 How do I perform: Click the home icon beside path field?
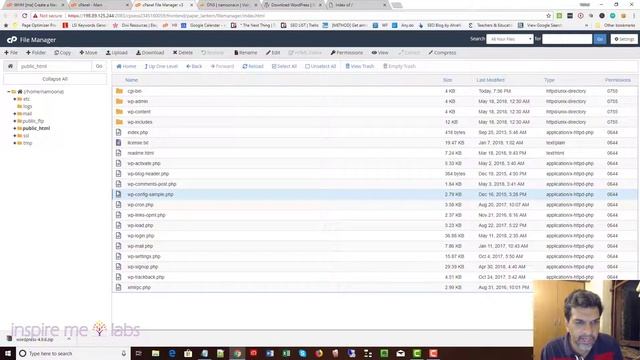pyautogui.click(x=10, y=66)
